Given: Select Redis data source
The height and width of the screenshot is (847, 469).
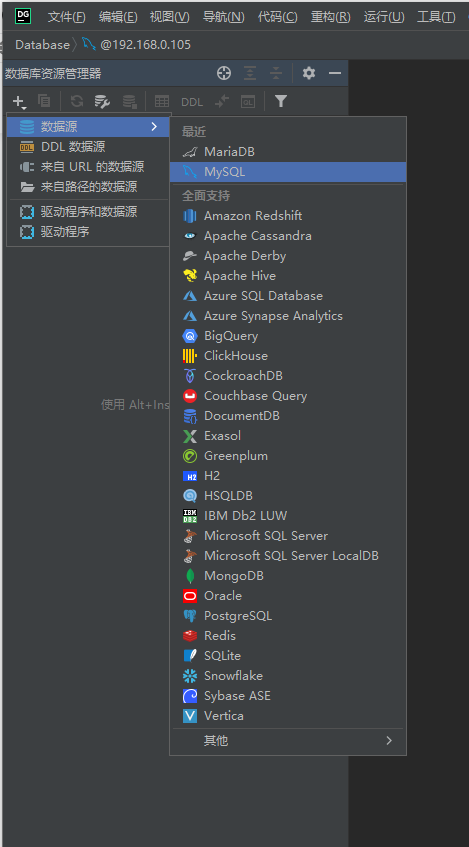Looking at the screenshot, I should click(288, 635).
